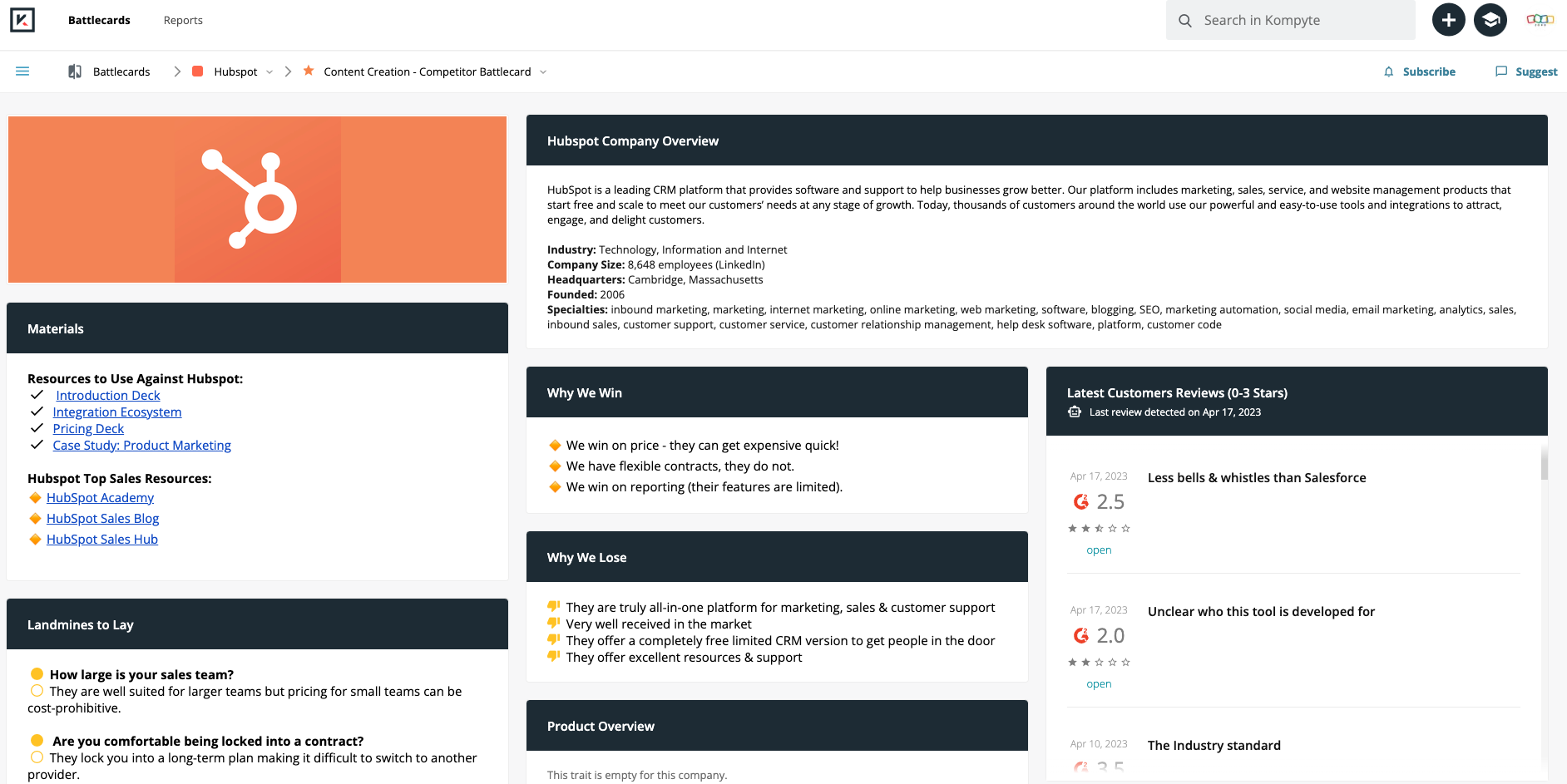Screen dimensions: 1567x784
Task: Click the plus add button
Action: pyautogui.click(x=1448, y=20)
